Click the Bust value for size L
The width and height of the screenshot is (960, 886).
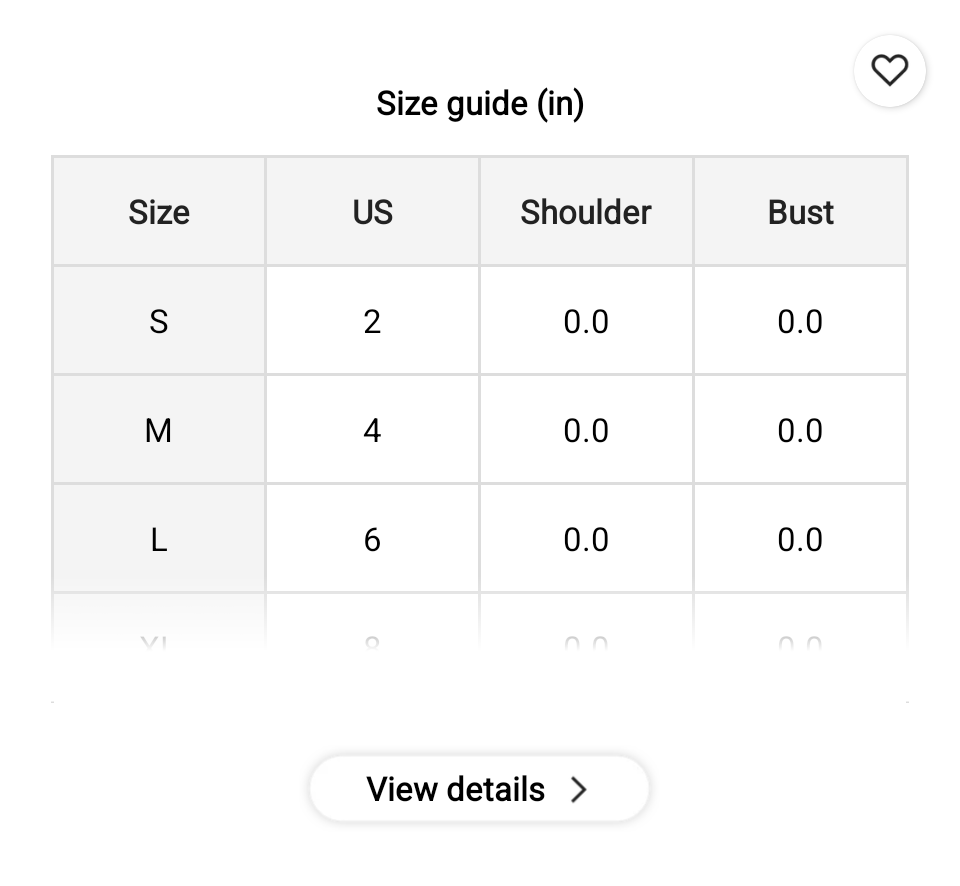800,540
